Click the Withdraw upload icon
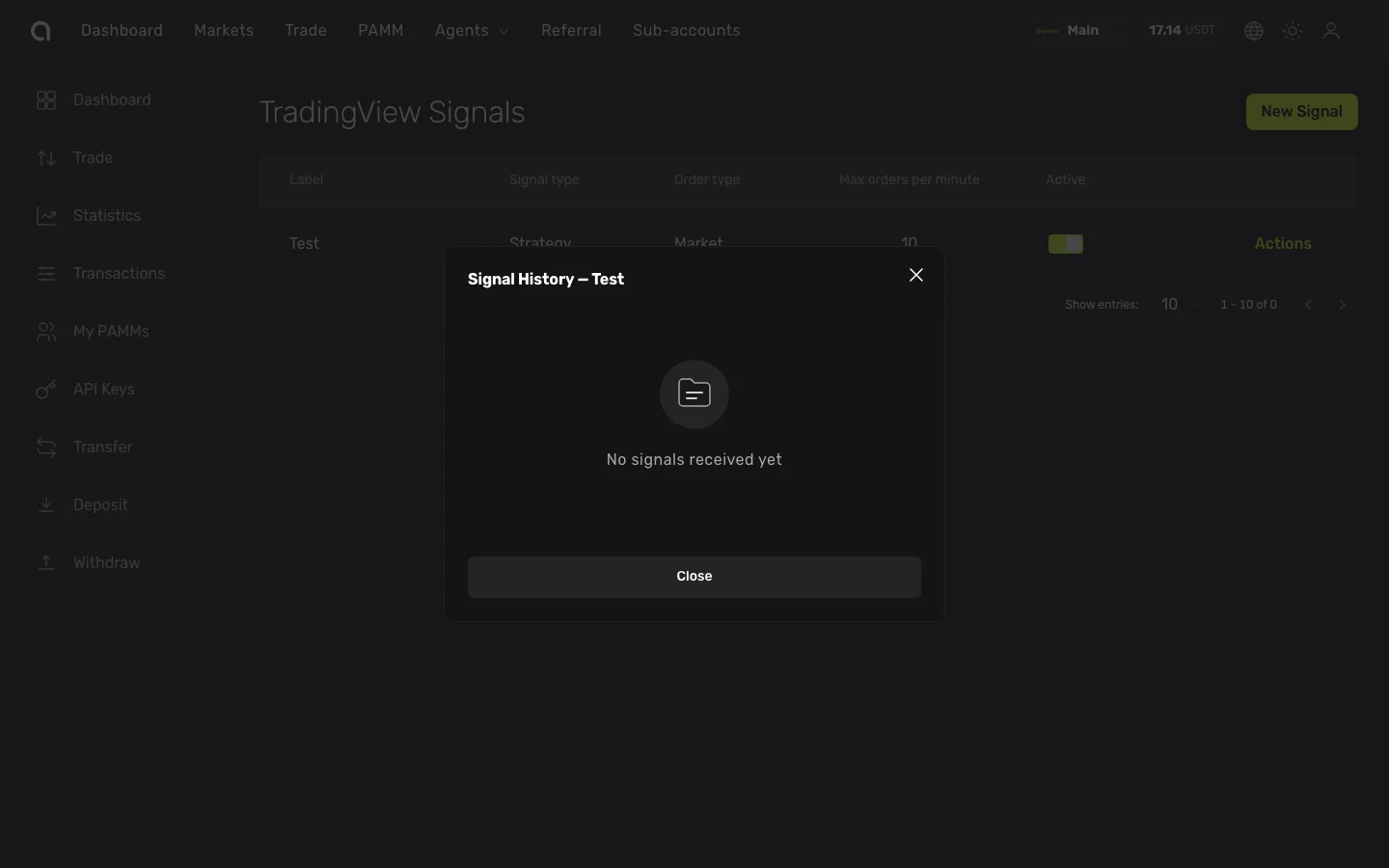The image size is (1389, 868). [45, 563]
